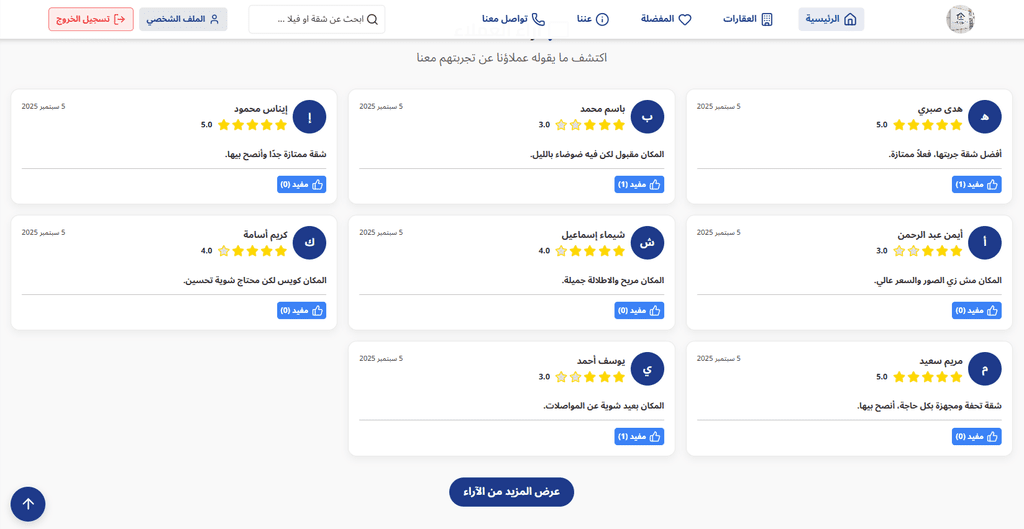Click the apartment search input field

tap(310, 19)
